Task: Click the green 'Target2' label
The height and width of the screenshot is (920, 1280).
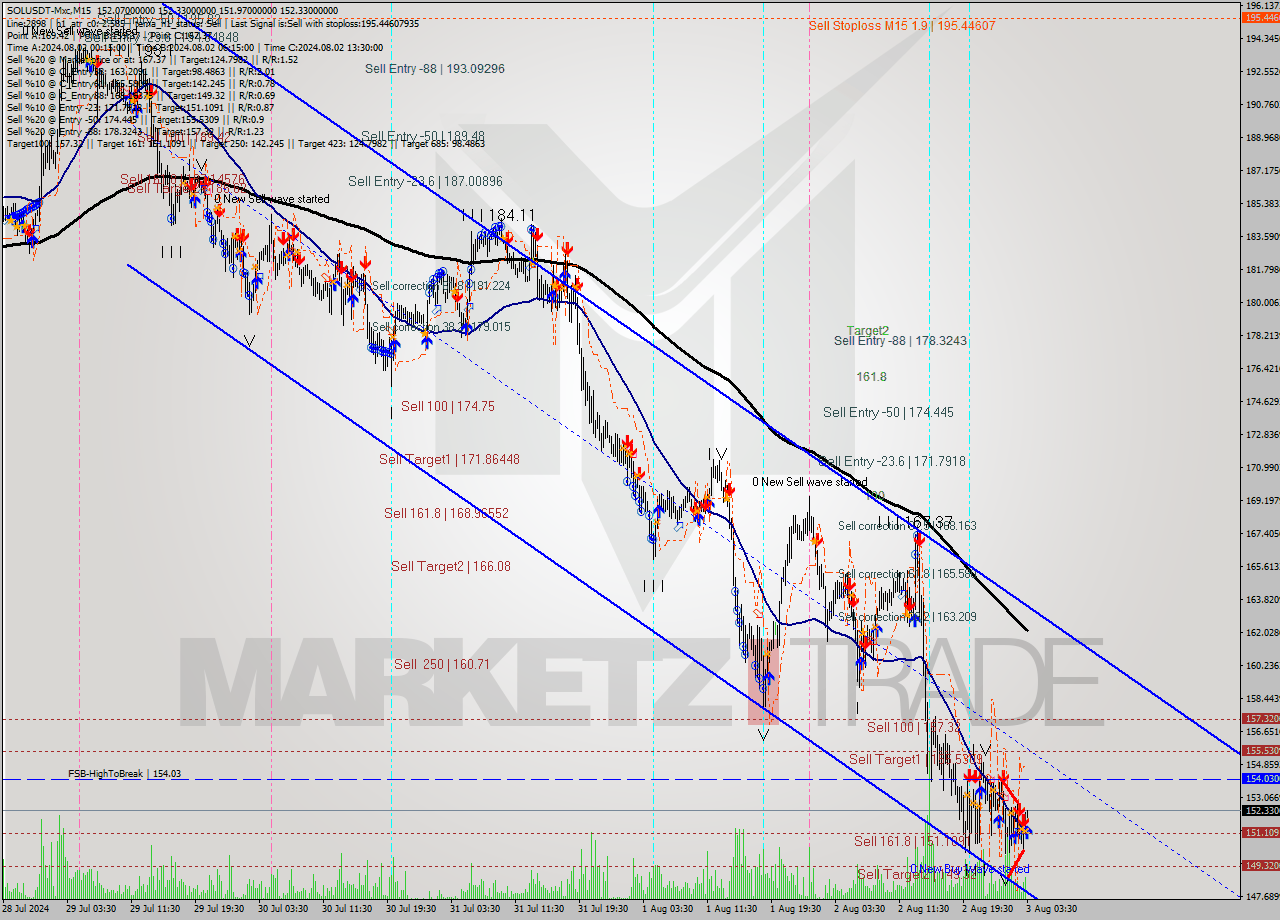Action: (x=868, y=330)
